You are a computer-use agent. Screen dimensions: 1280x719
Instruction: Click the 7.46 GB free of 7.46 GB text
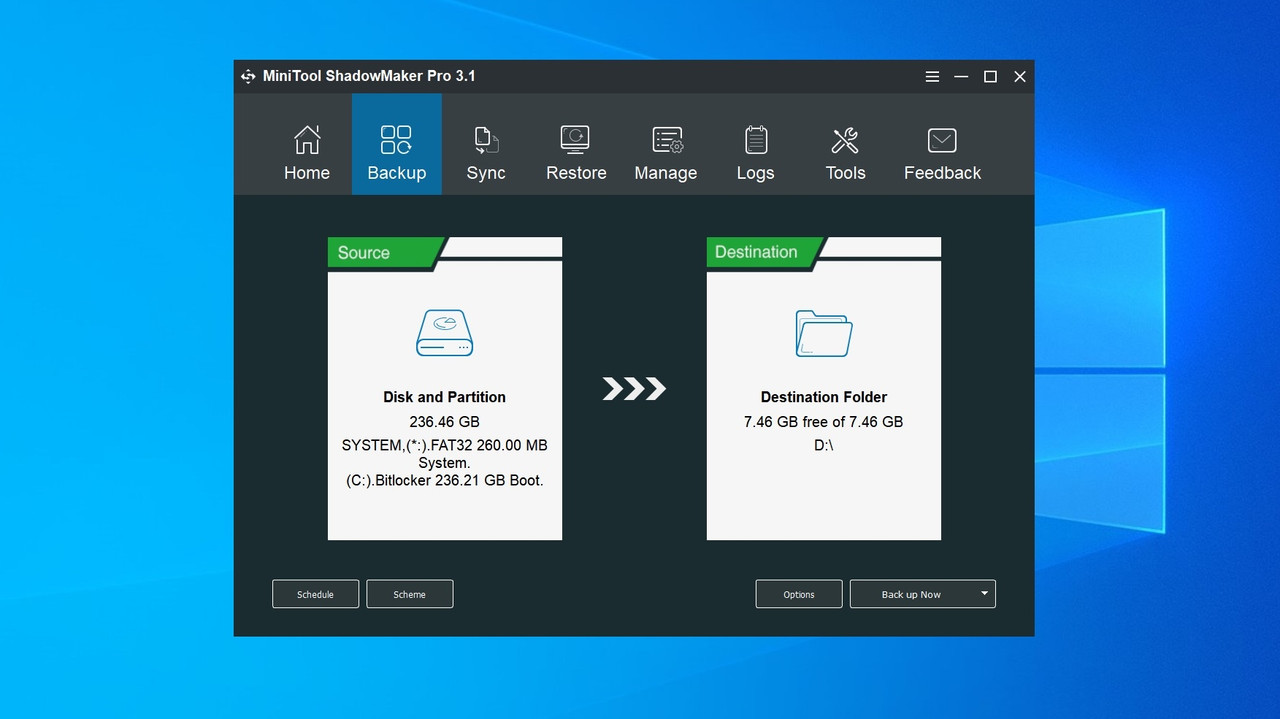(x=824, y=422)
